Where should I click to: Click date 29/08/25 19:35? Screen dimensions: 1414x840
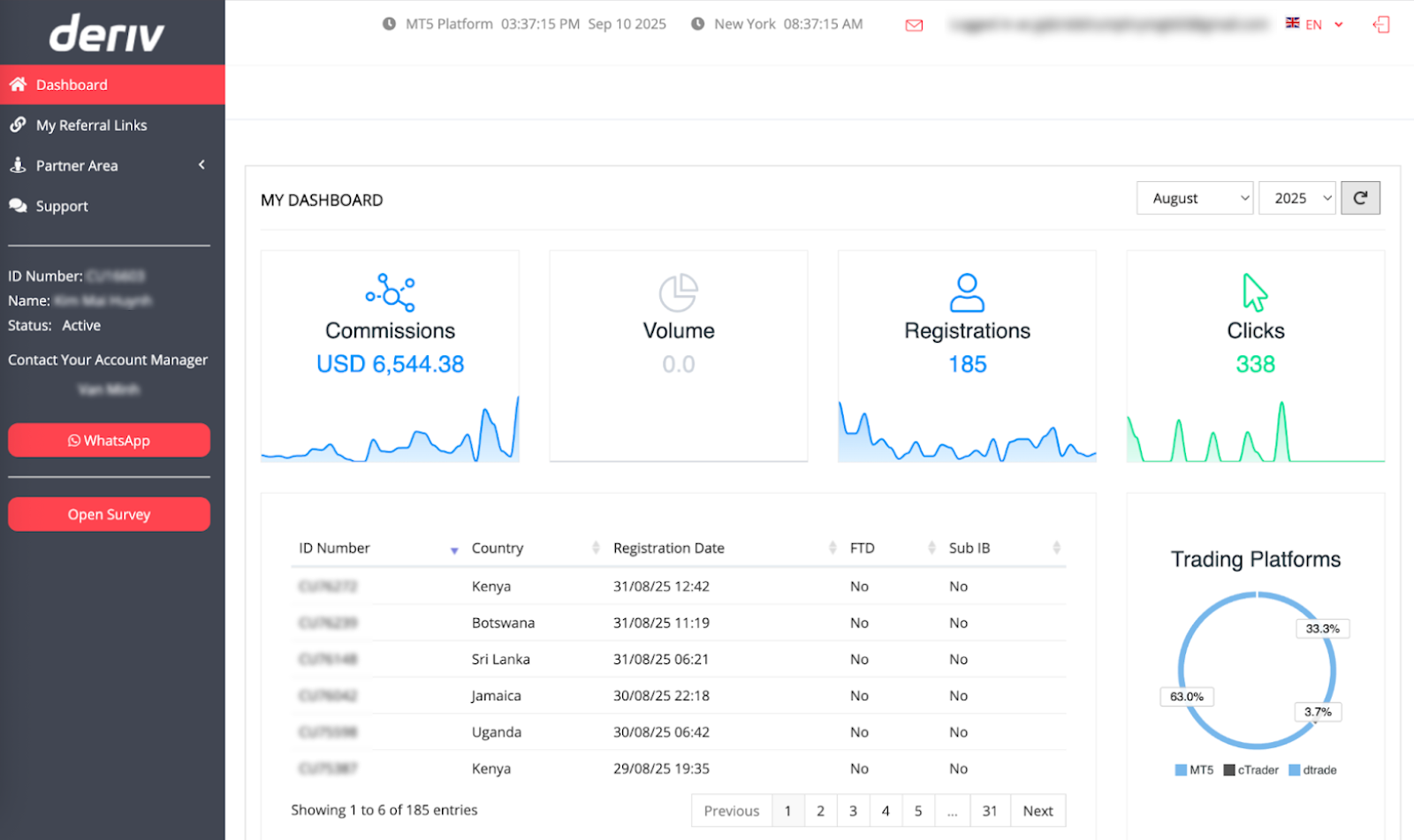click(661, 768)
